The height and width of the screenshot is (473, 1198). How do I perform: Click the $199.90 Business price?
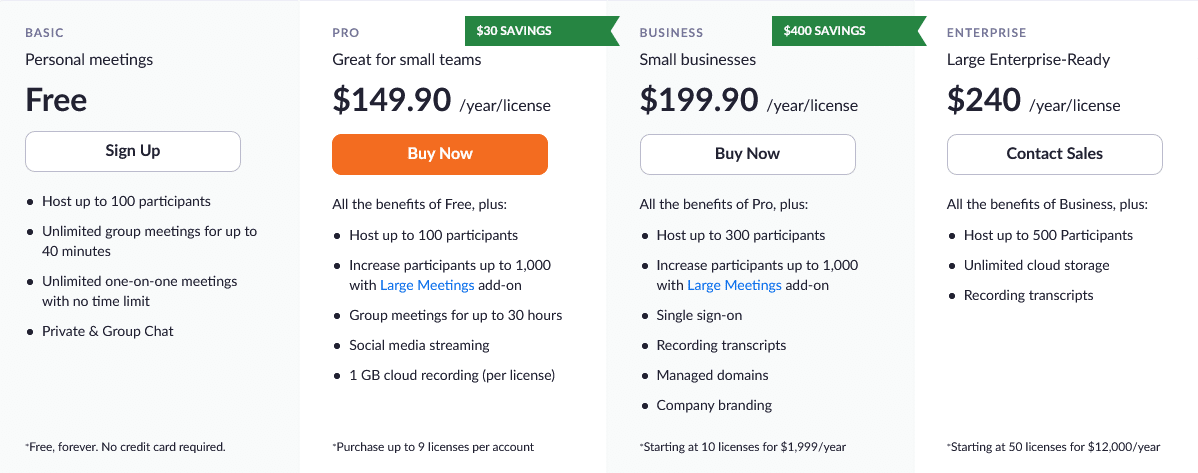[699, 100]
